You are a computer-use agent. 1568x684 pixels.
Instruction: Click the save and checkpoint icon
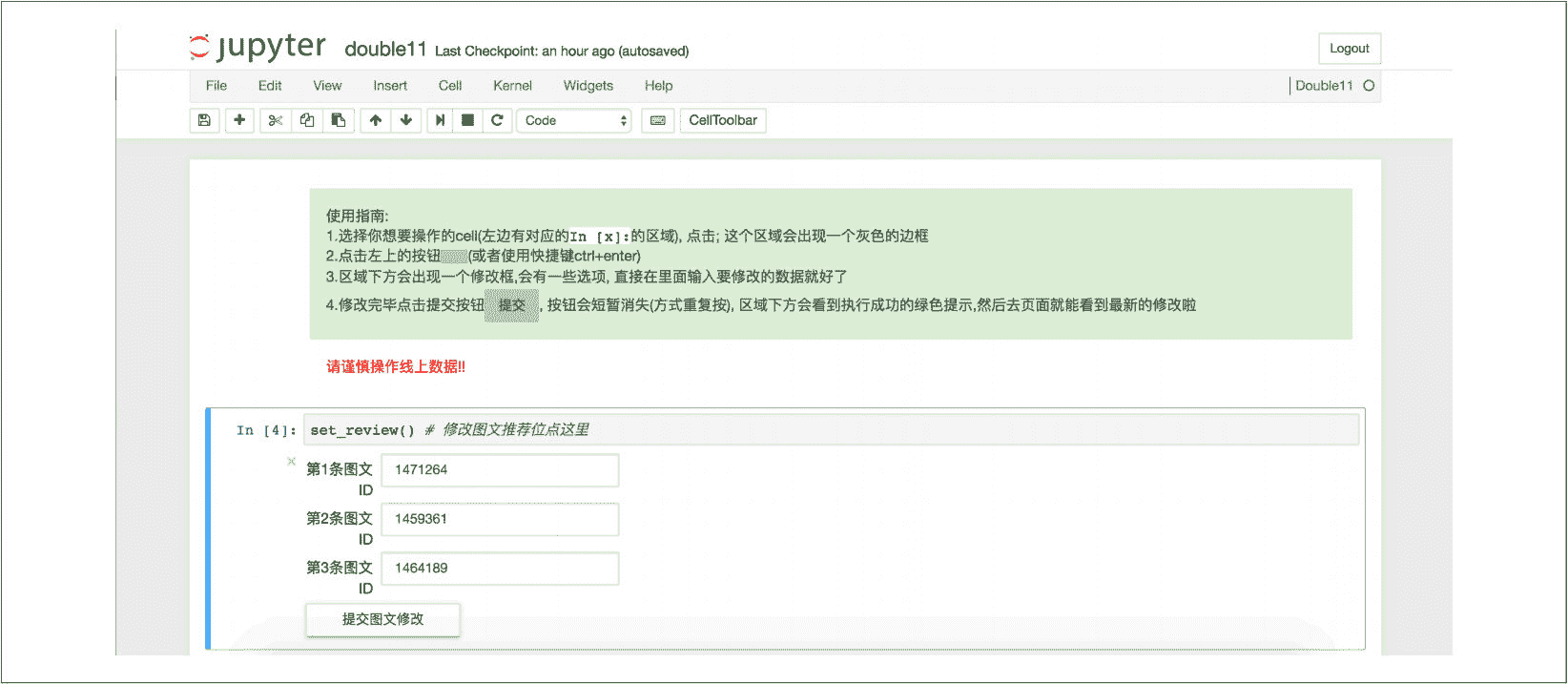(x=204, y=120)
